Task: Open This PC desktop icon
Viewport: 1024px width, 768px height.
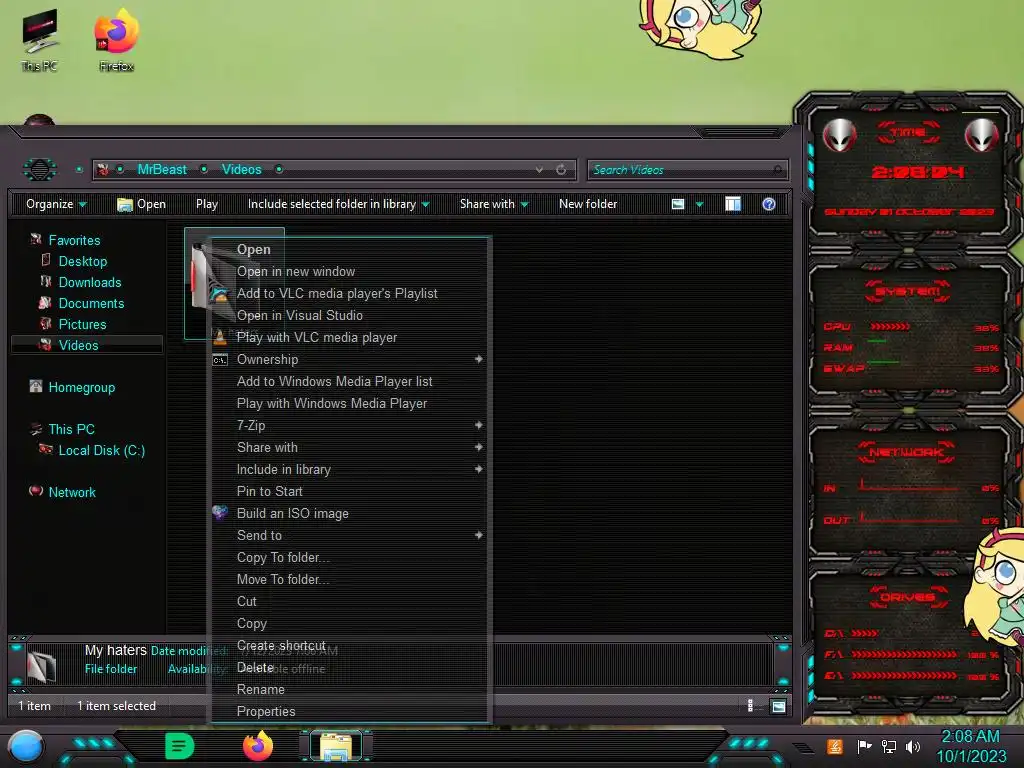Action: pyautogui.click(x=39, y=40)
